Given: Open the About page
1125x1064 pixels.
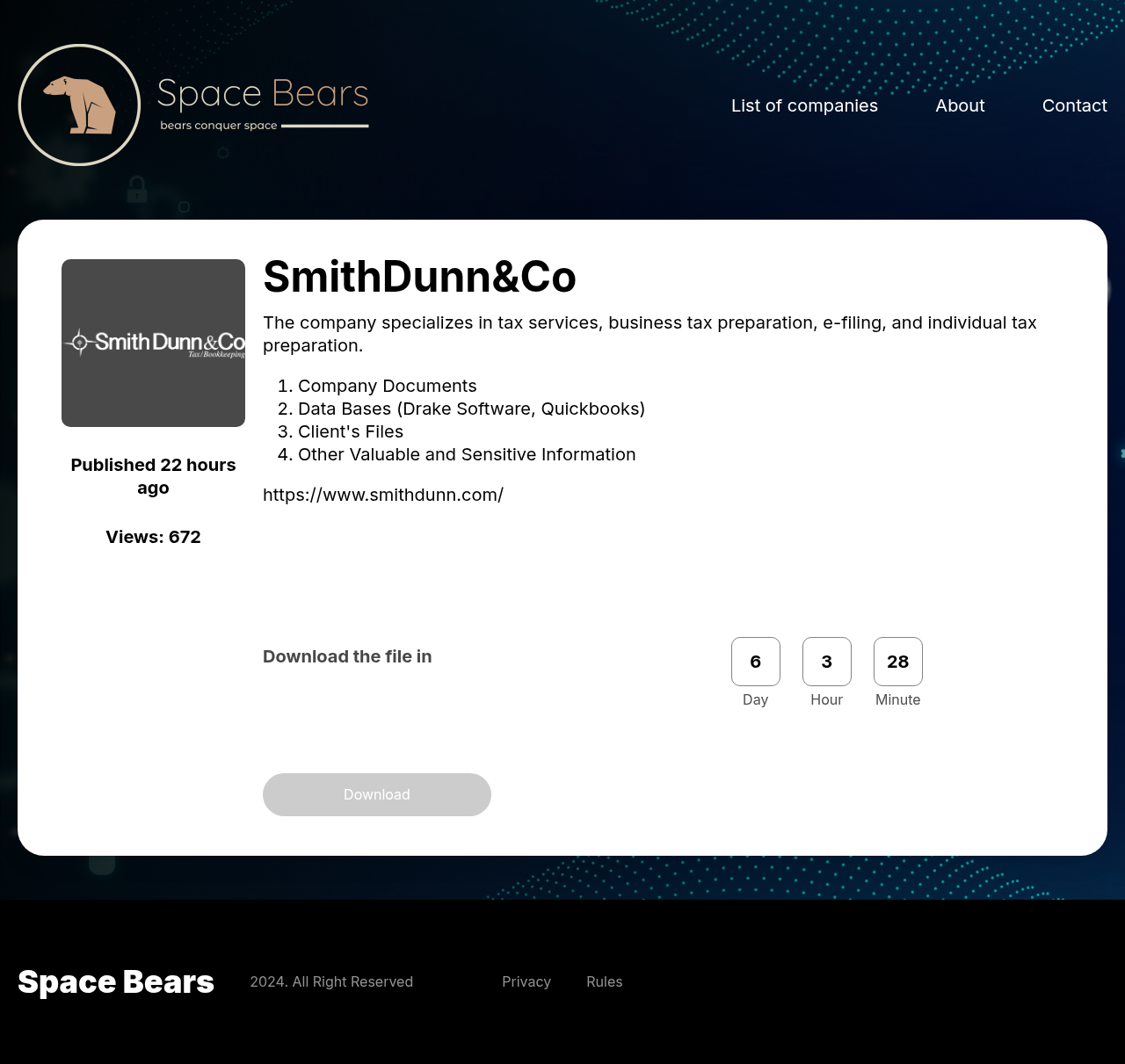Looking at the screenshot, I should pos(960,105).
